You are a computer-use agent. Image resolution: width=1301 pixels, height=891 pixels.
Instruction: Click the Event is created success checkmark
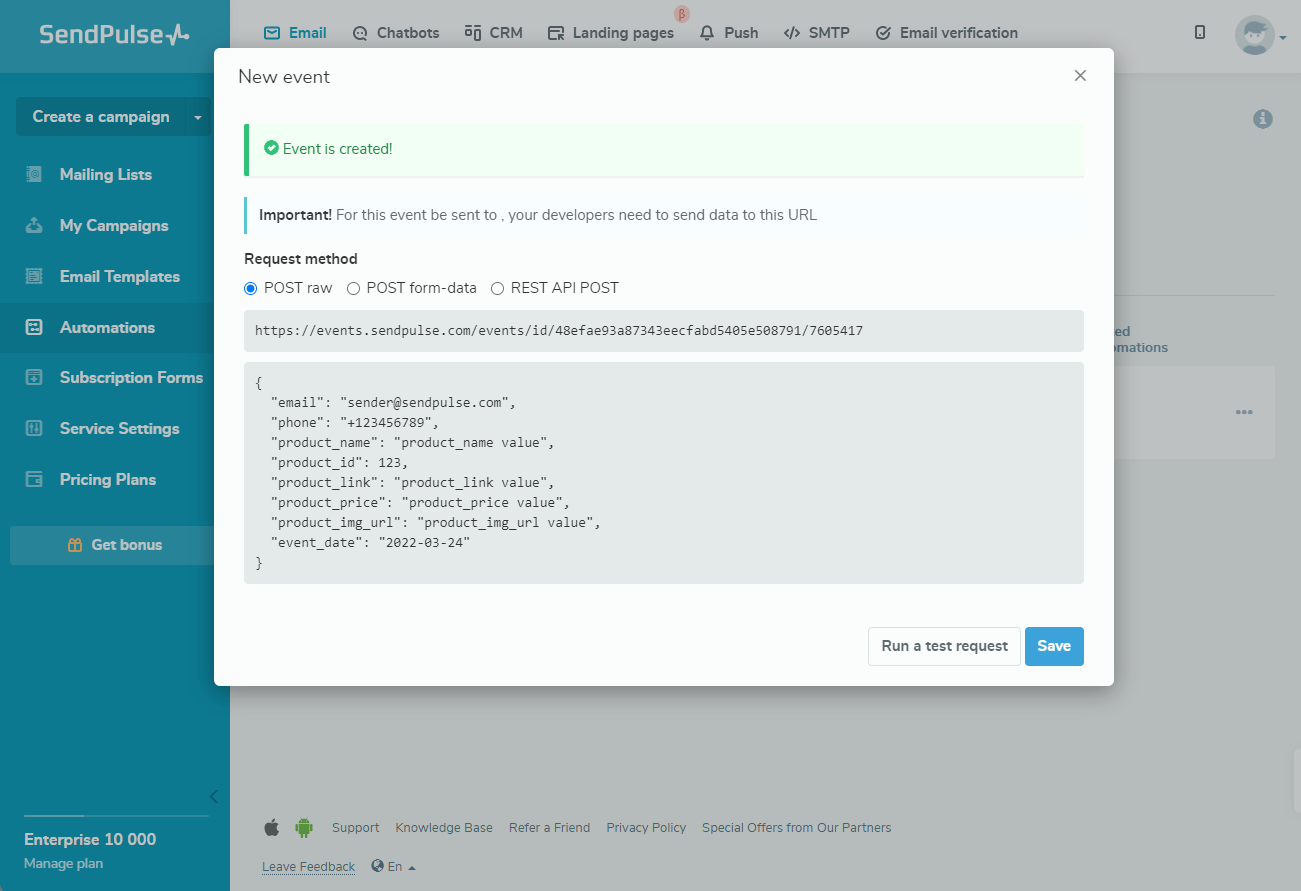[271, 148]
